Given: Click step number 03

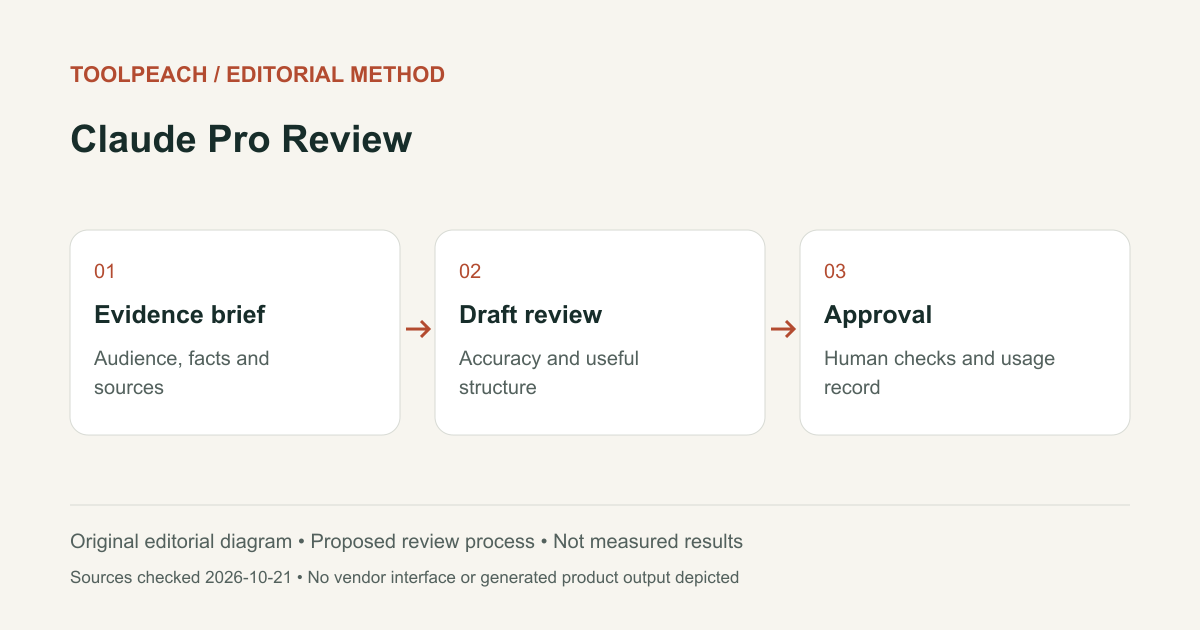Looking at the screenshot, I should click(x=835, y=271).
